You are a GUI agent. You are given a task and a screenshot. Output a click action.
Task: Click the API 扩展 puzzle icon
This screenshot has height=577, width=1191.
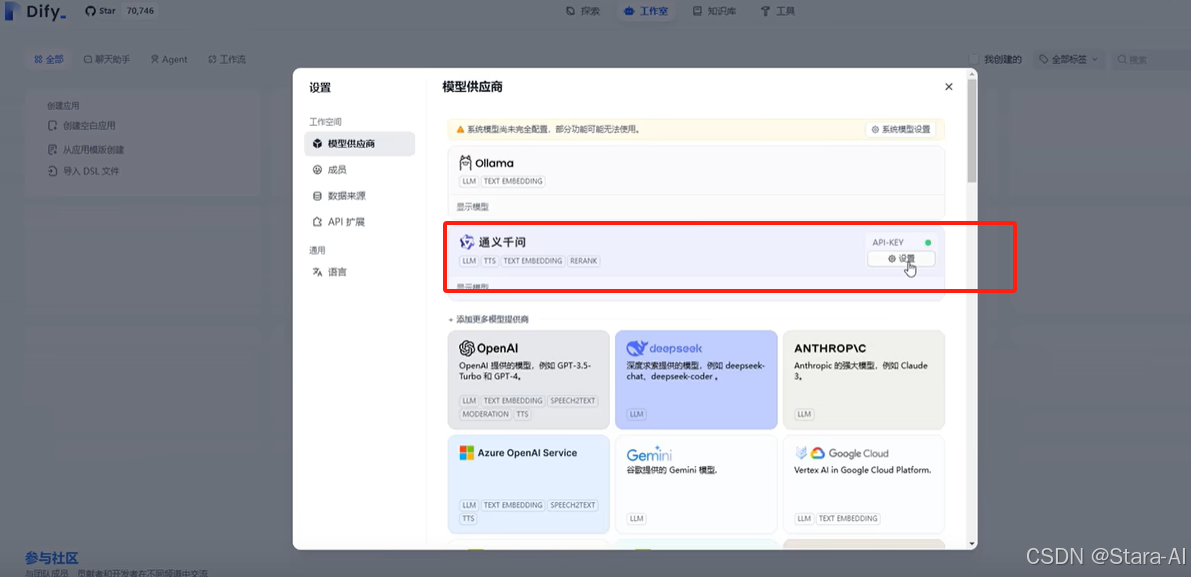(x=317, y=222)
